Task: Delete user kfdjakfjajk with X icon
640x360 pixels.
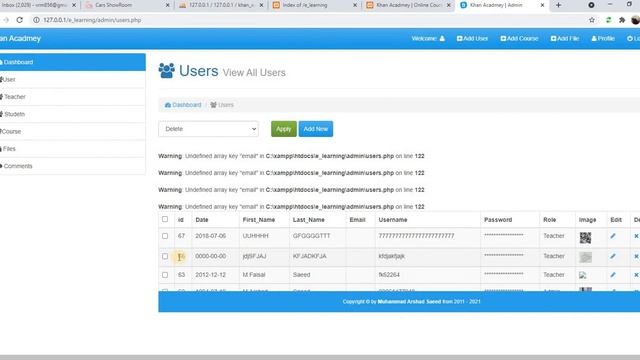Action: click(636, 256)
